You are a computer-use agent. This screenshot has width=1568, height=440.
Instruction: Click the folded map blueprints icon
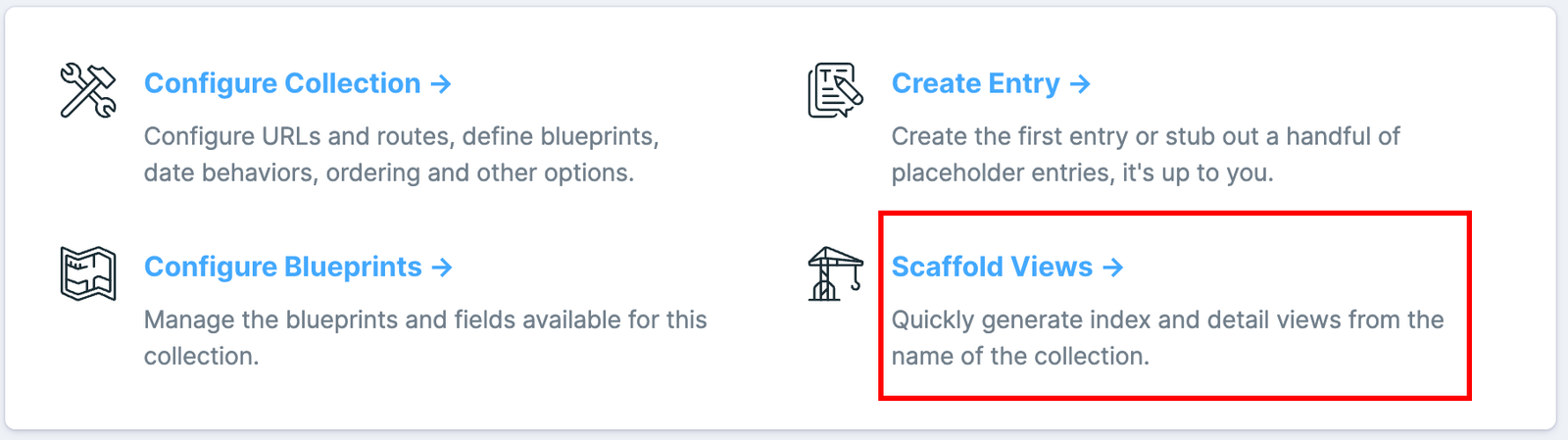[x=88, y=273]
